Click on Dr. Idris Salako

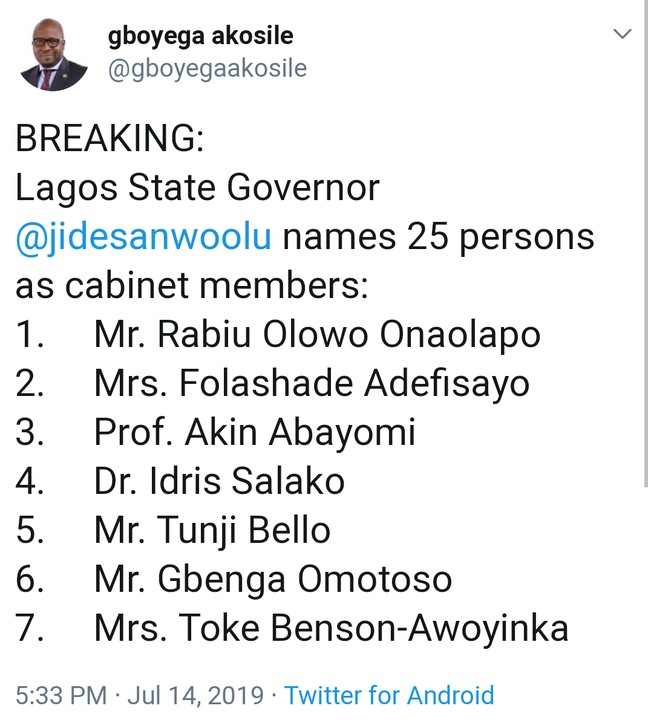tap(219, 482)
